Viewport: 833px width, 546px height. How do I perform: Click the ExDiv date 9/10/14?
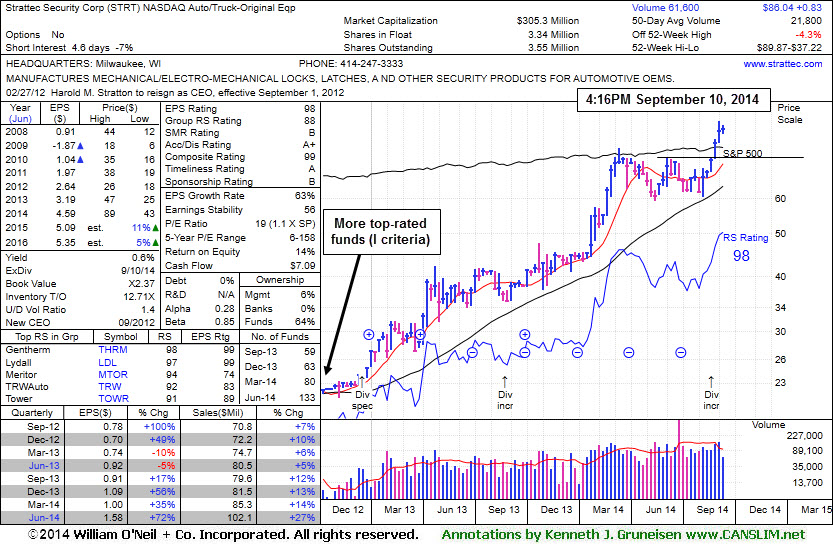point(138,271)
